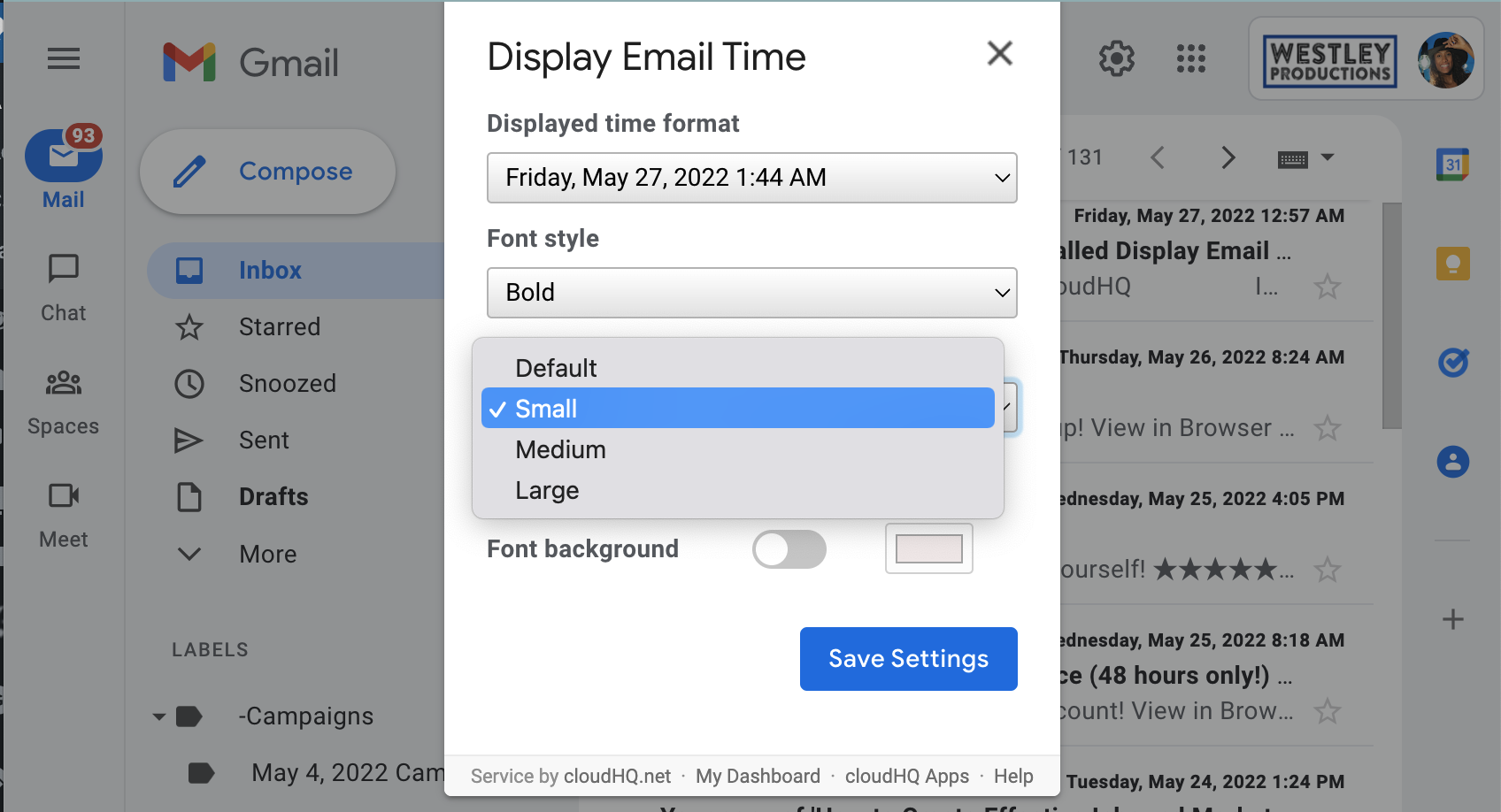Open Google Tasks in the side panel
Viewport: 1501px width, 812px height.
click(x=1452, y=362)
